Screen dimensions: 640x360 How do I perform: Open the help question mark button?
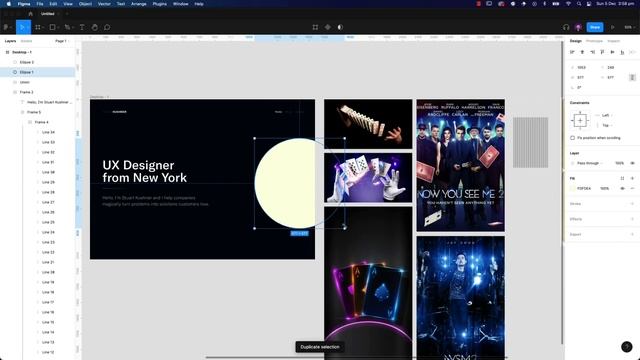tap(627, 347)
